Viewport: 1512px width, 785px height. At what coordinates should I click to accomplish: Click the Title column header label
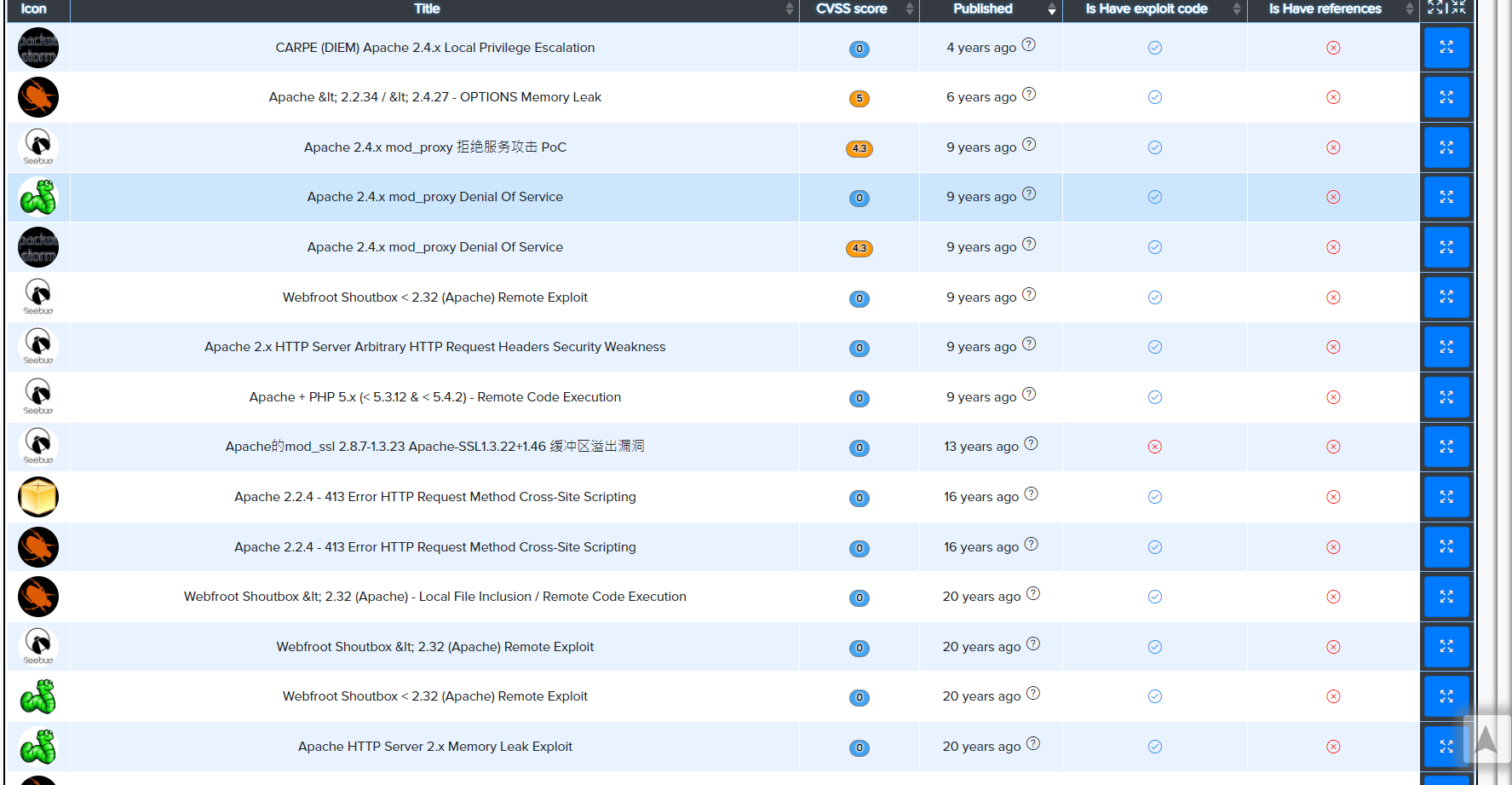[427, 9]
